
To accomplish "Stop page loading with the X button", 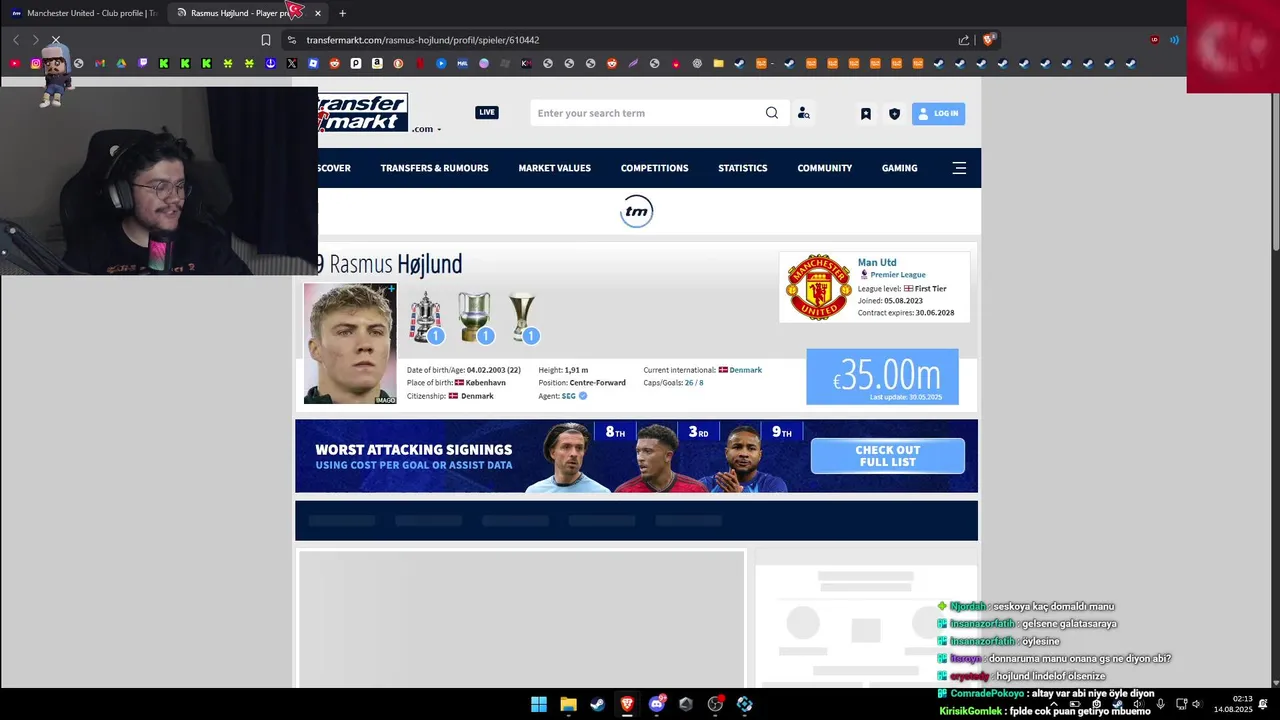I will (56, 40).
